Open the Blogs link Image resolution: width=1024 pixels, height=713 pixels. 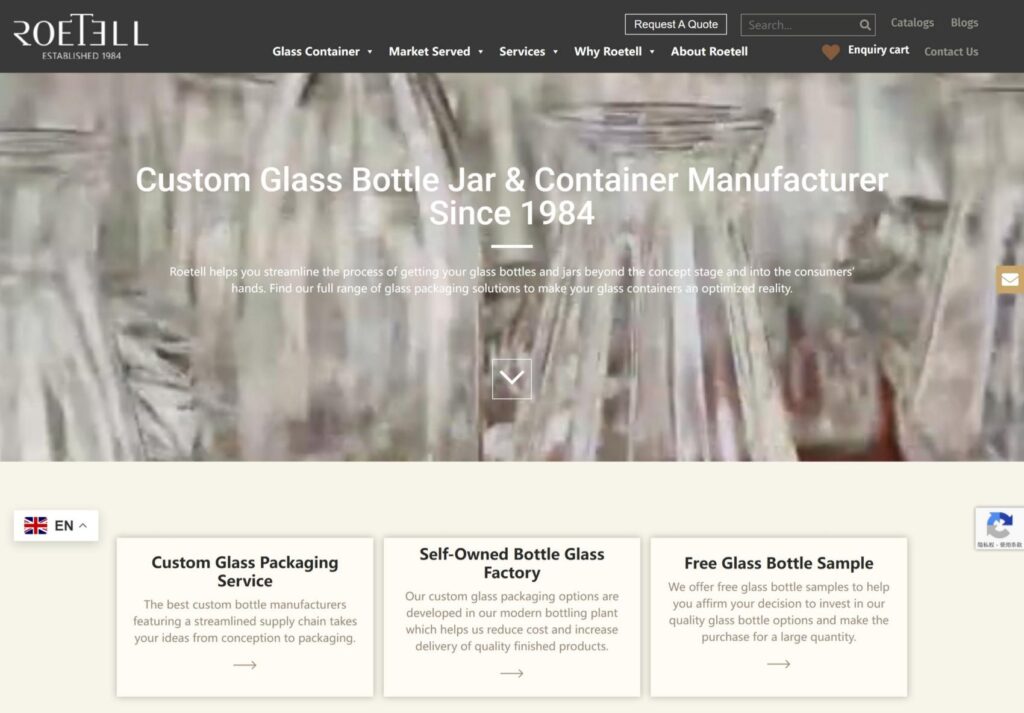pyautogui.click(x=965, y=23)
